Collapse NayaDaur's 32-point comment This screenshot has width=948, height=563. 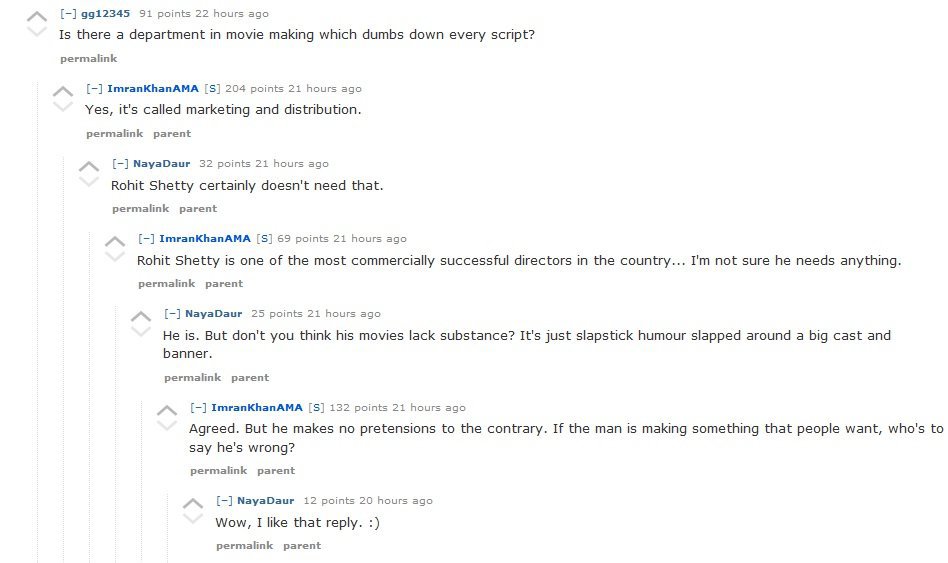click(x=120, y=163)
